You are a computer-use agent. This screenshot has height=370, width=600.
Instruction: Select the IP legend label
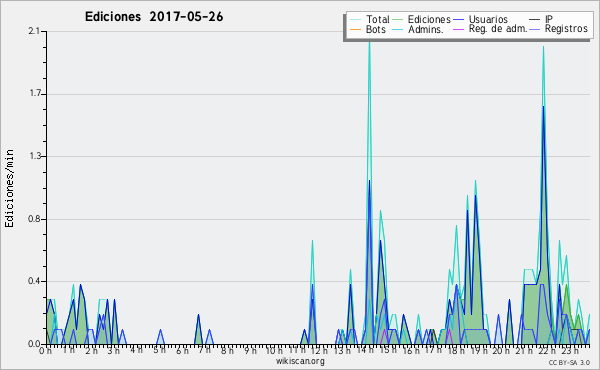[x=548, y=19]
